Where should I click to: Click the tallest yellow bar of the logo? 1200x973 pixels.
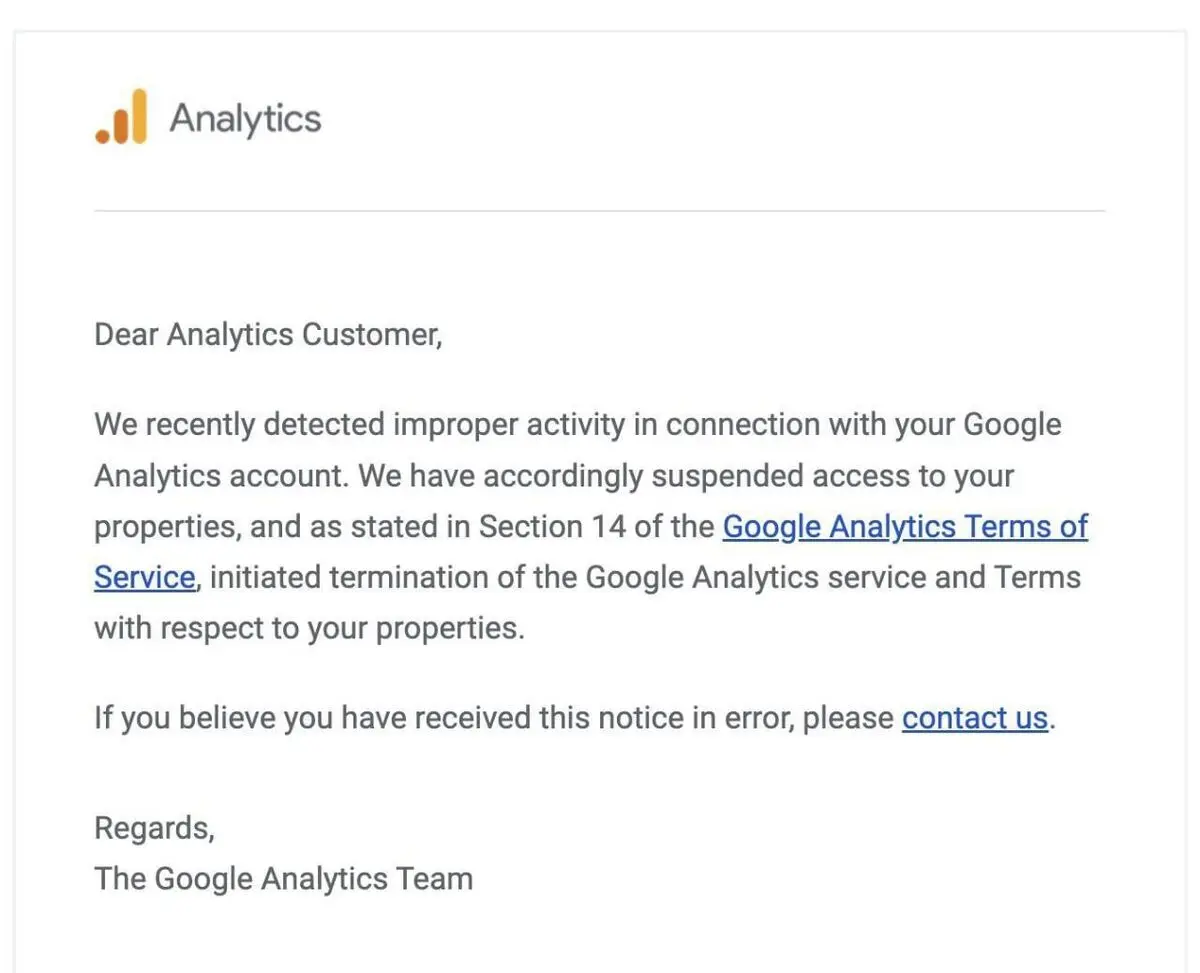pos(138,116)
